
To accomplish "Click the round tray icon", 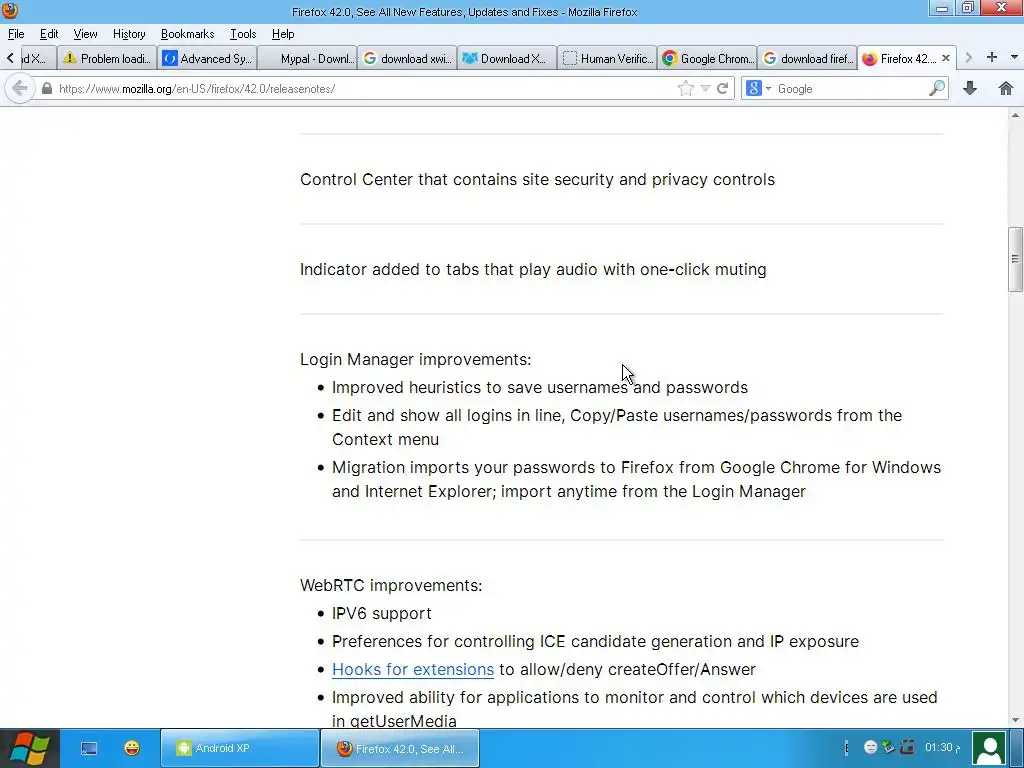I will pyautogui.click(x=871, y=747).
